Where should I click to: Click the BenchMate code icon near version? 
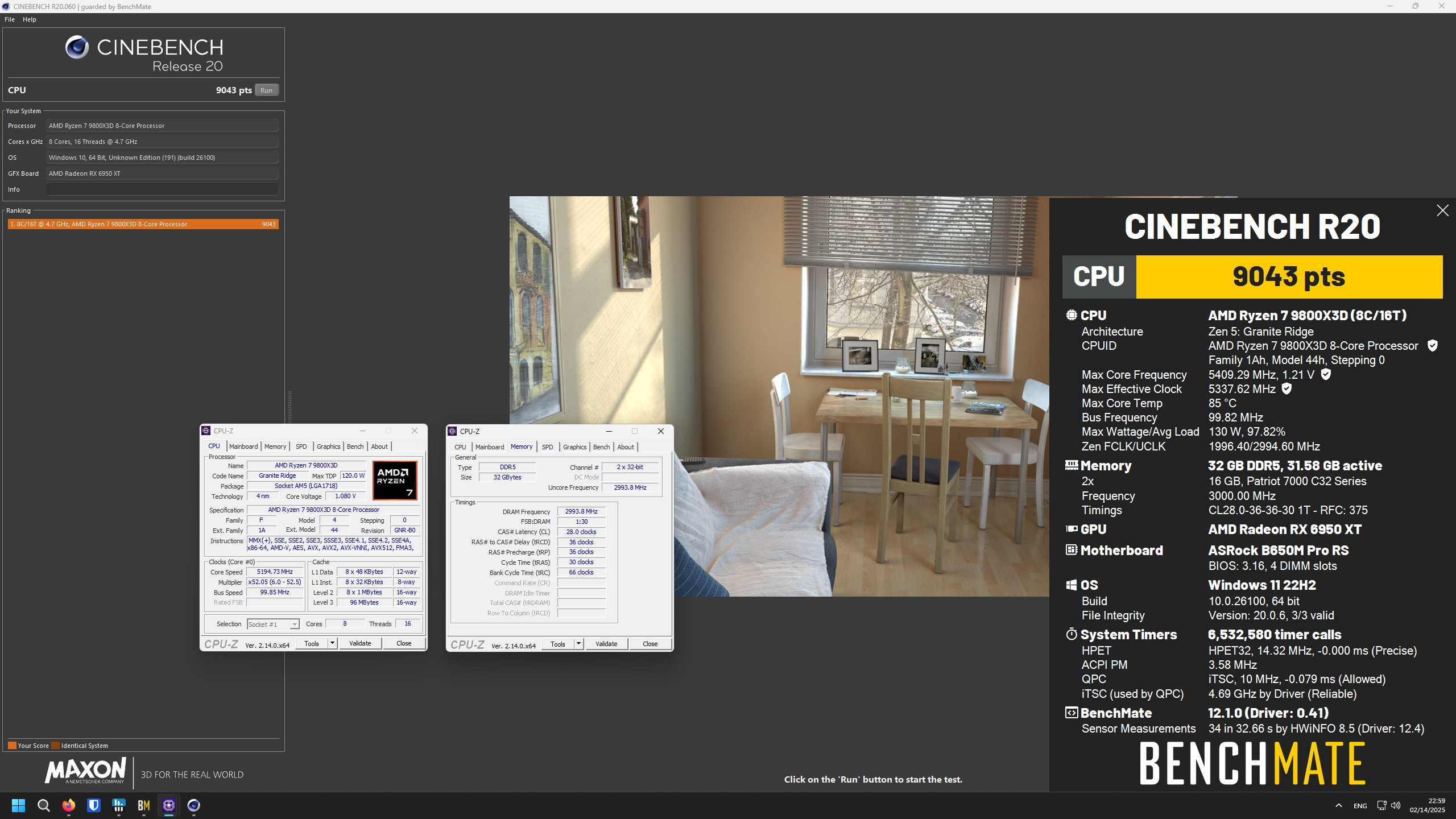[1072, 713]
